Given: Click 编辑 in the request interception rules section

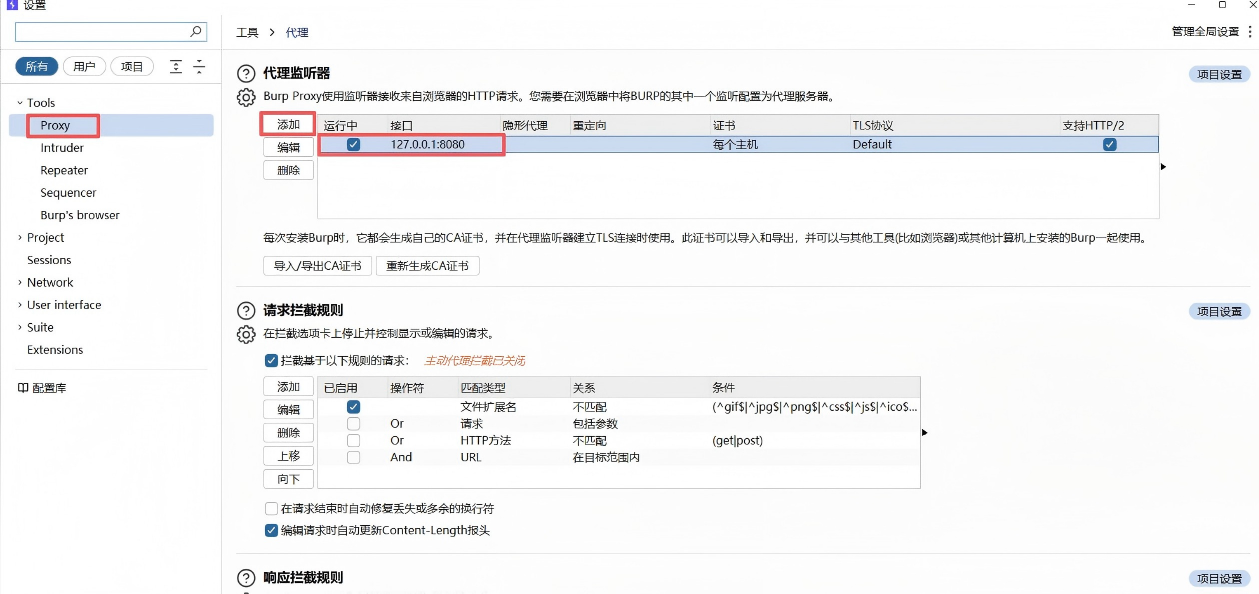Looking at the screenshot, I should pos(288,410).
